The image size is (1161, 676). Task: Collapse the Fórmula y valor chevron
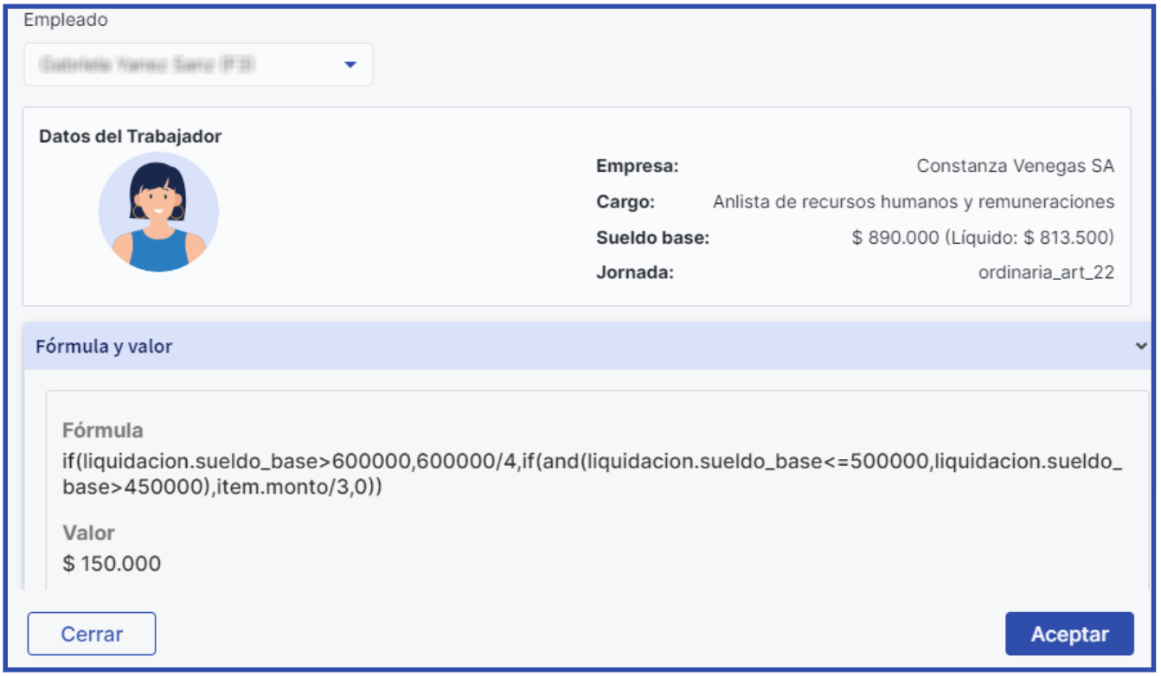click(1140, 346)
